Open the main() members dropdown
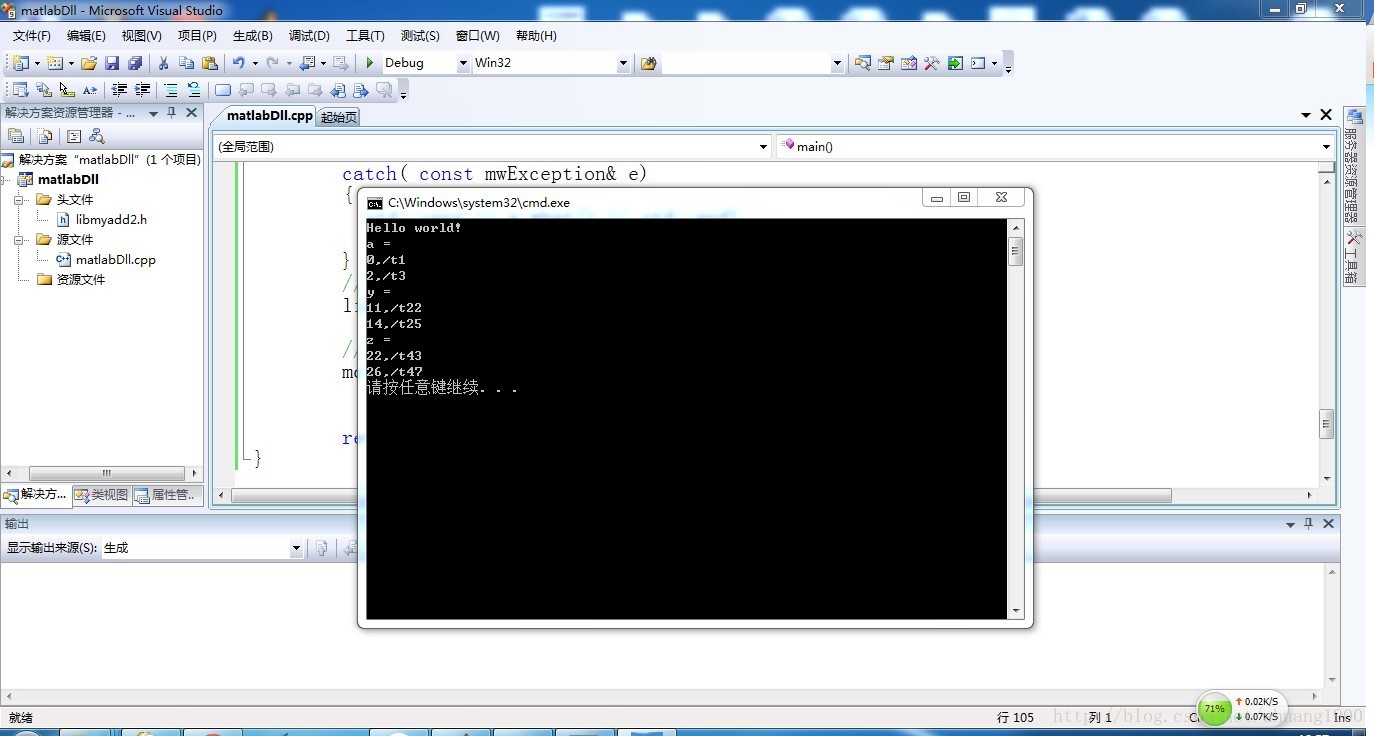Image resolution: width=1374 pixels, height=736 pixels. tap(1326, 146)
